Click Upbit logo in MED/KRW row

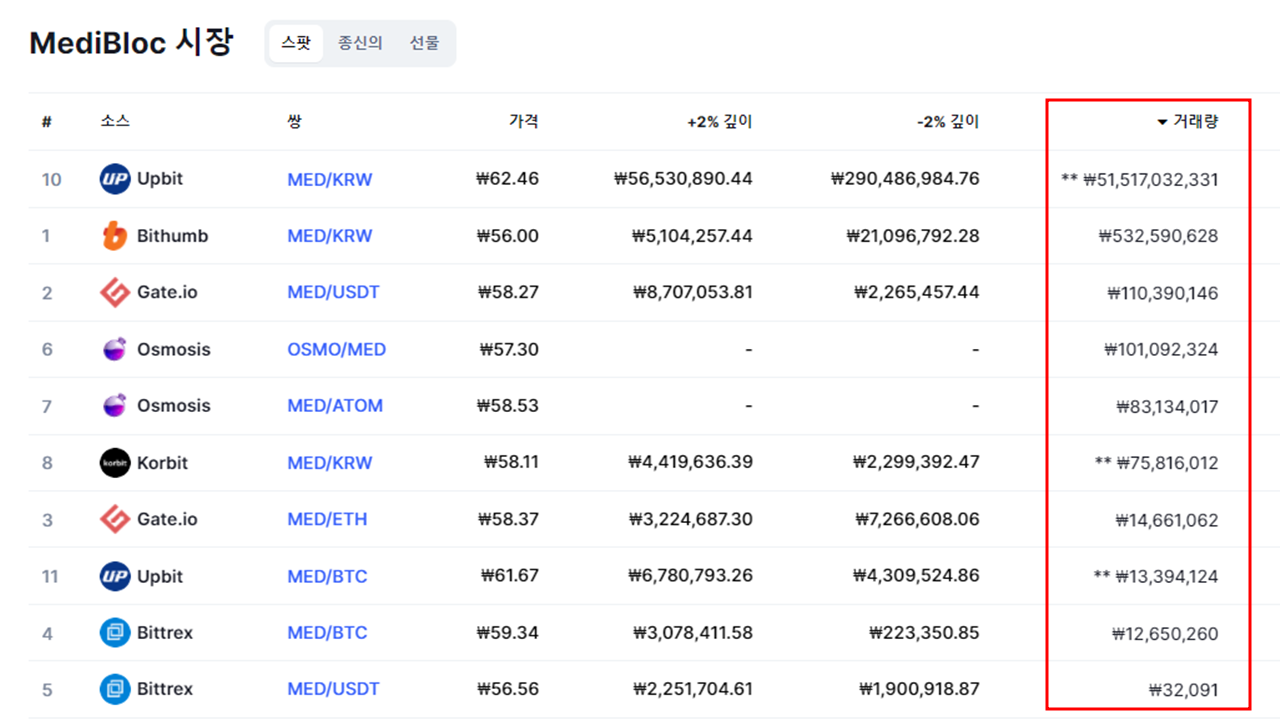point(115,179)
